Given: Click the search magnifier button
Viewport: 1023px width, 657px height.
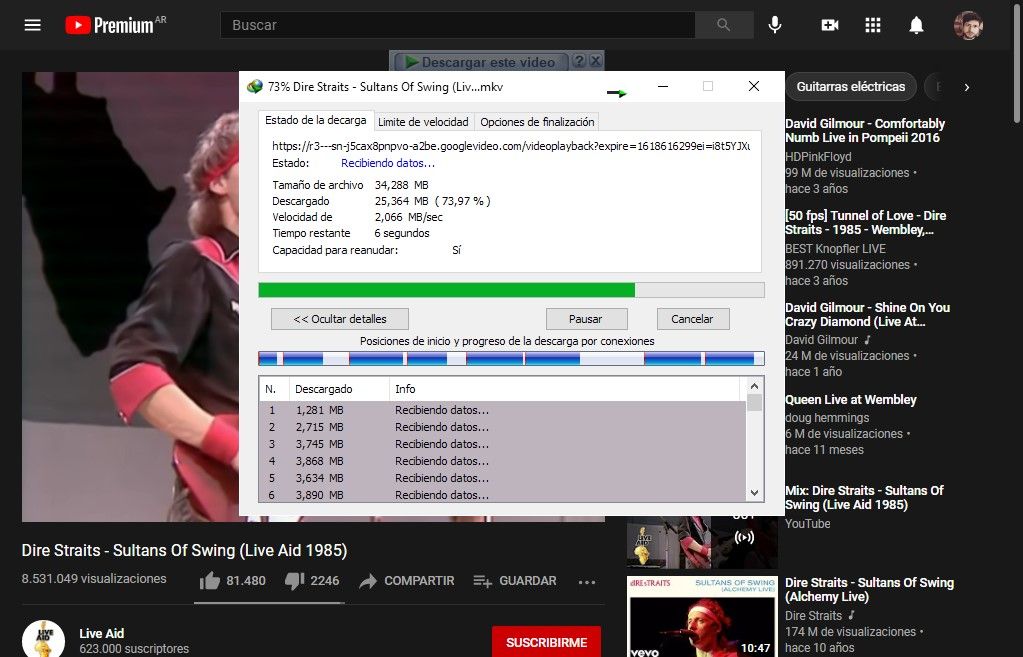Looking at the screenshot, I should pyautogui.click(x=723, y=25).
